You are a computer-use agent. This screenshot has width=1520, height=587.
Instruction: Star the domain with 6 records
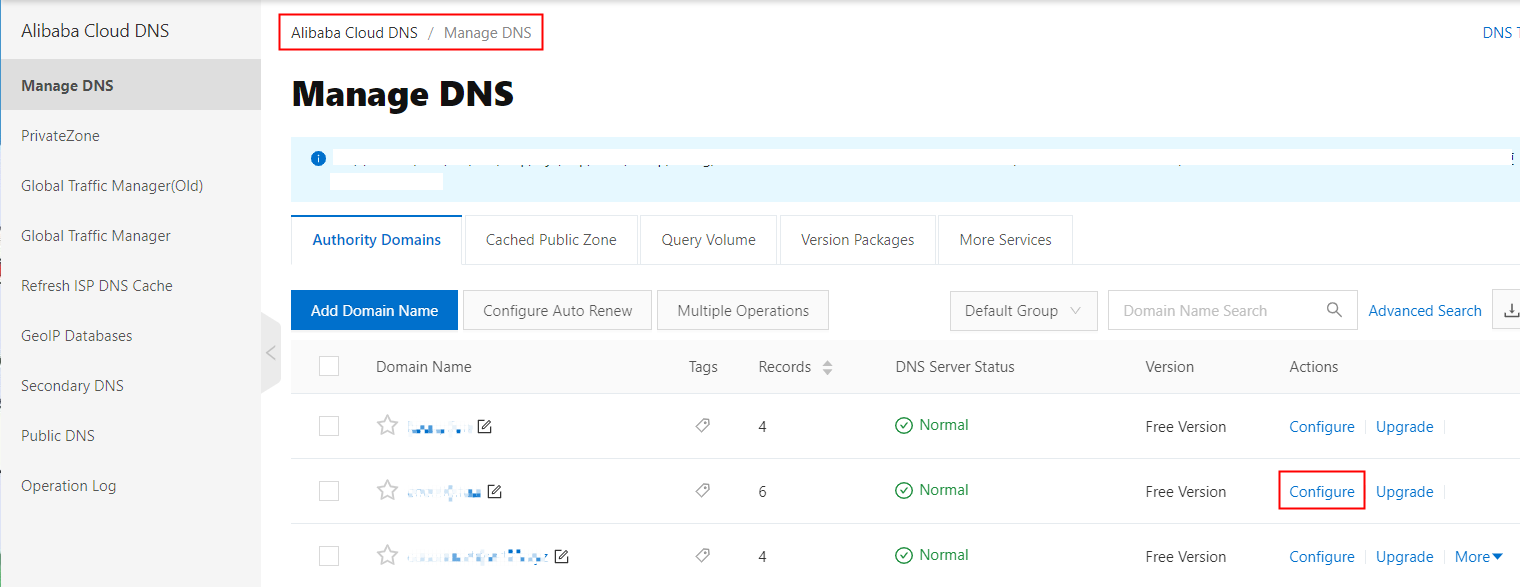point(387,491)
